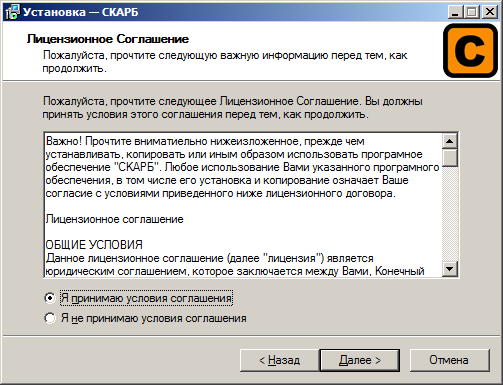This screenshot has height=385, width=503.
Task: Select the radio circle next to 'Я не принимаю условия соглашения'
Action: point(50,318)
